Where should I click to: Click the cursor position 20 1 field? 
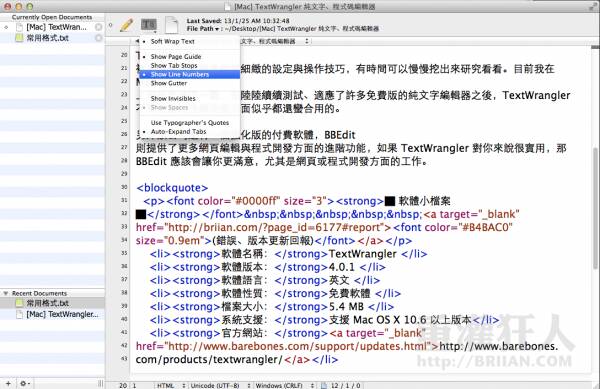pyautogui.click(x=128, y=386)
